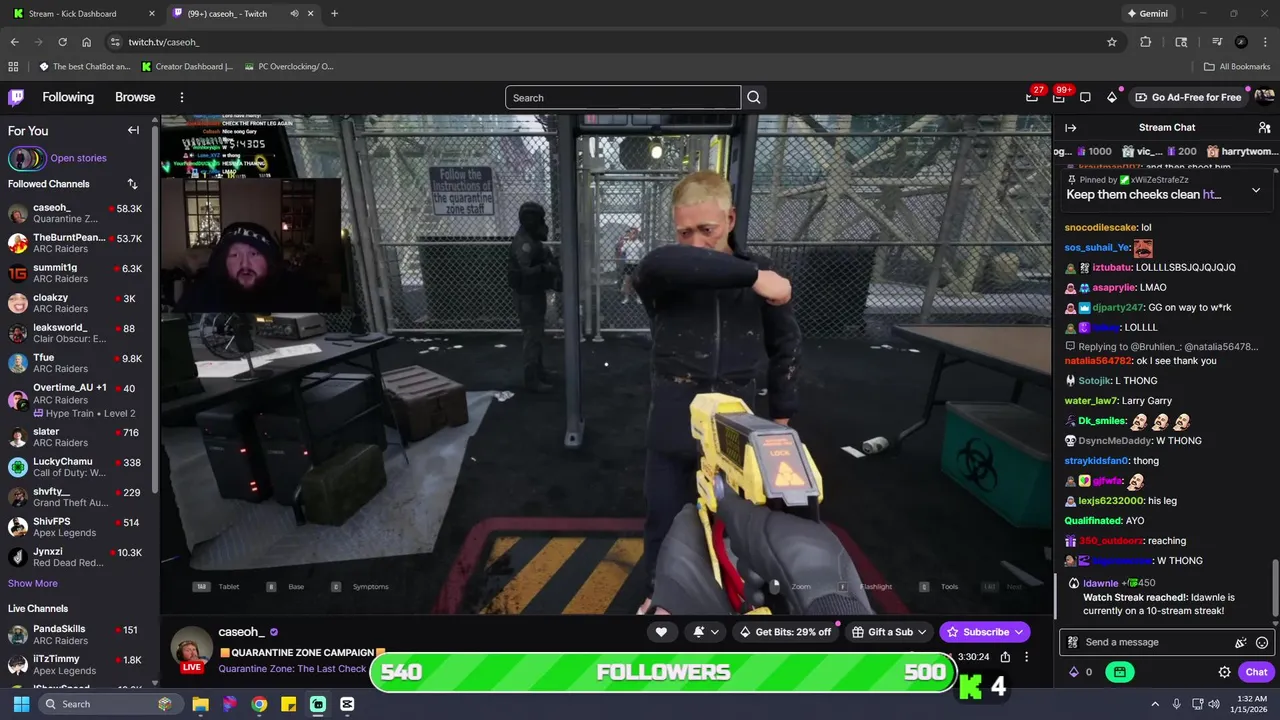The width and height of the screenshot is (1280, 720).
Task: Open caseoh_ avatar with LIVE badge
Action: 191,650
